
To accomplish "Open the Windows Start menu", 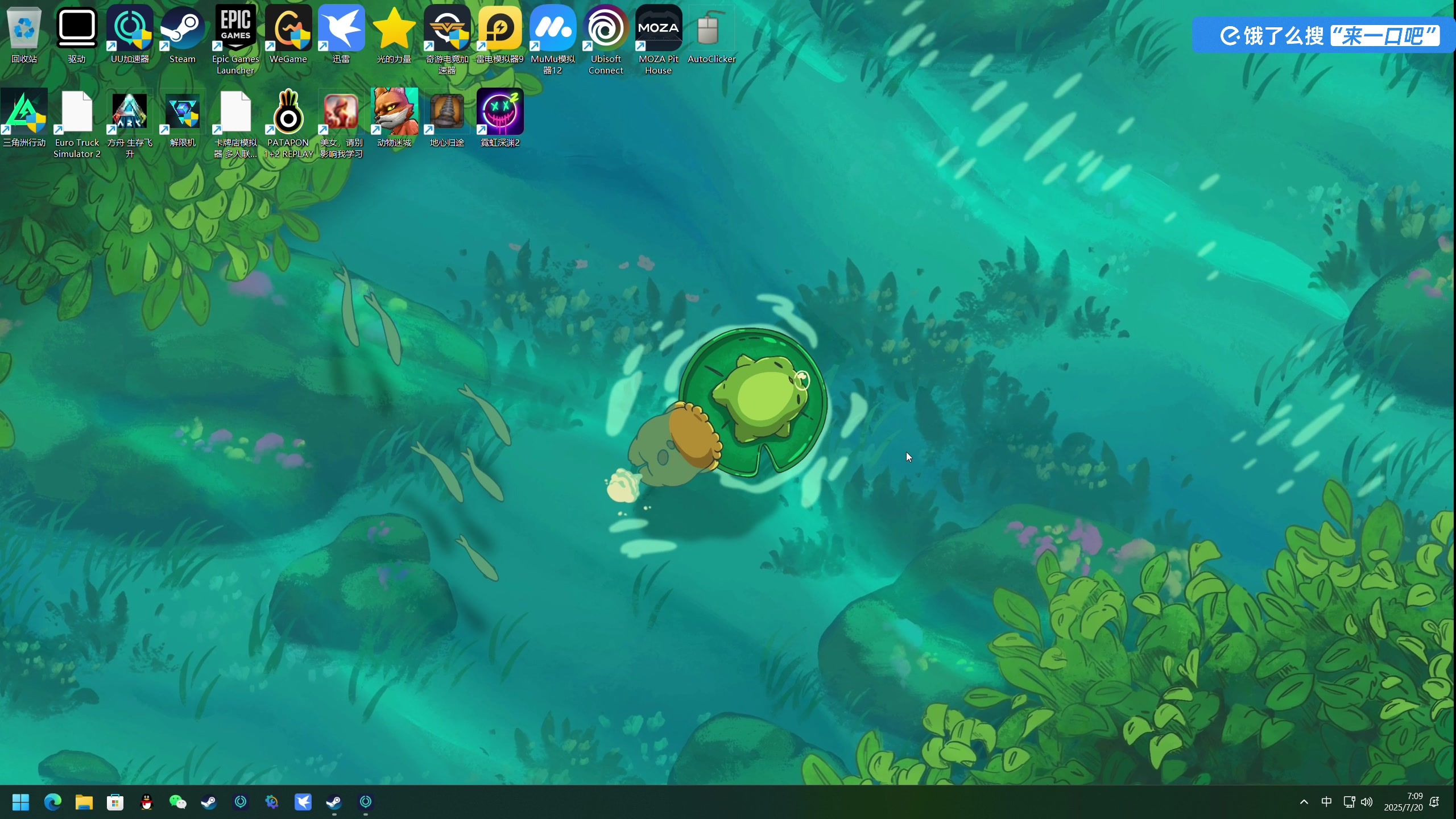I will [21, 802].
